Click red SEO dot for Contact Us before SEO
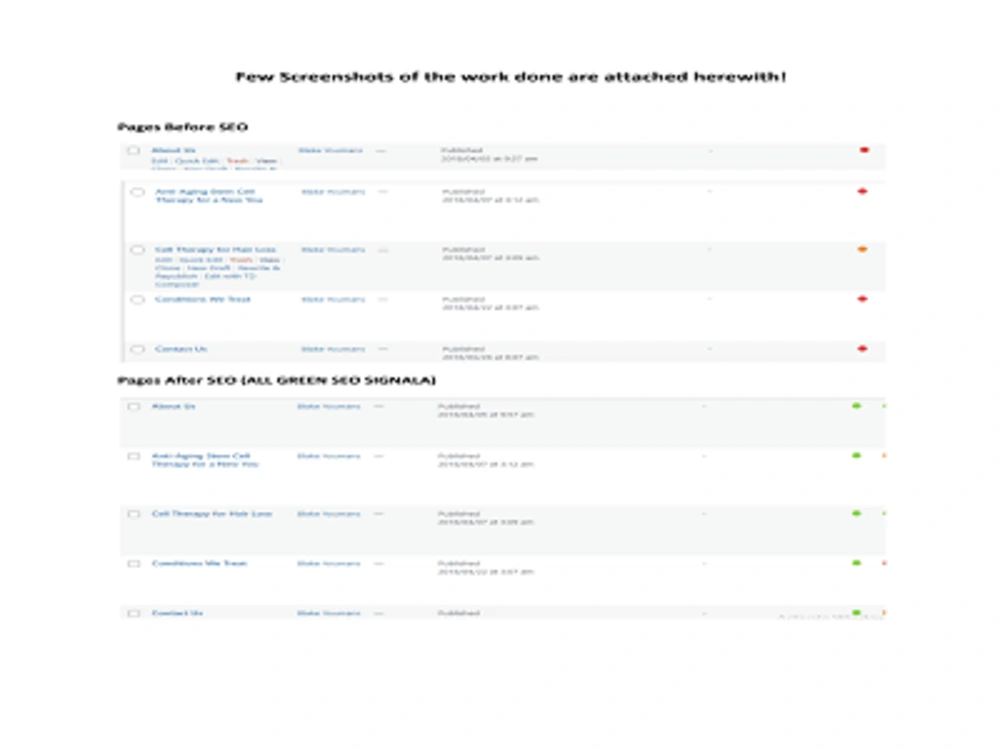1000x750 pixels. (862, 349)
